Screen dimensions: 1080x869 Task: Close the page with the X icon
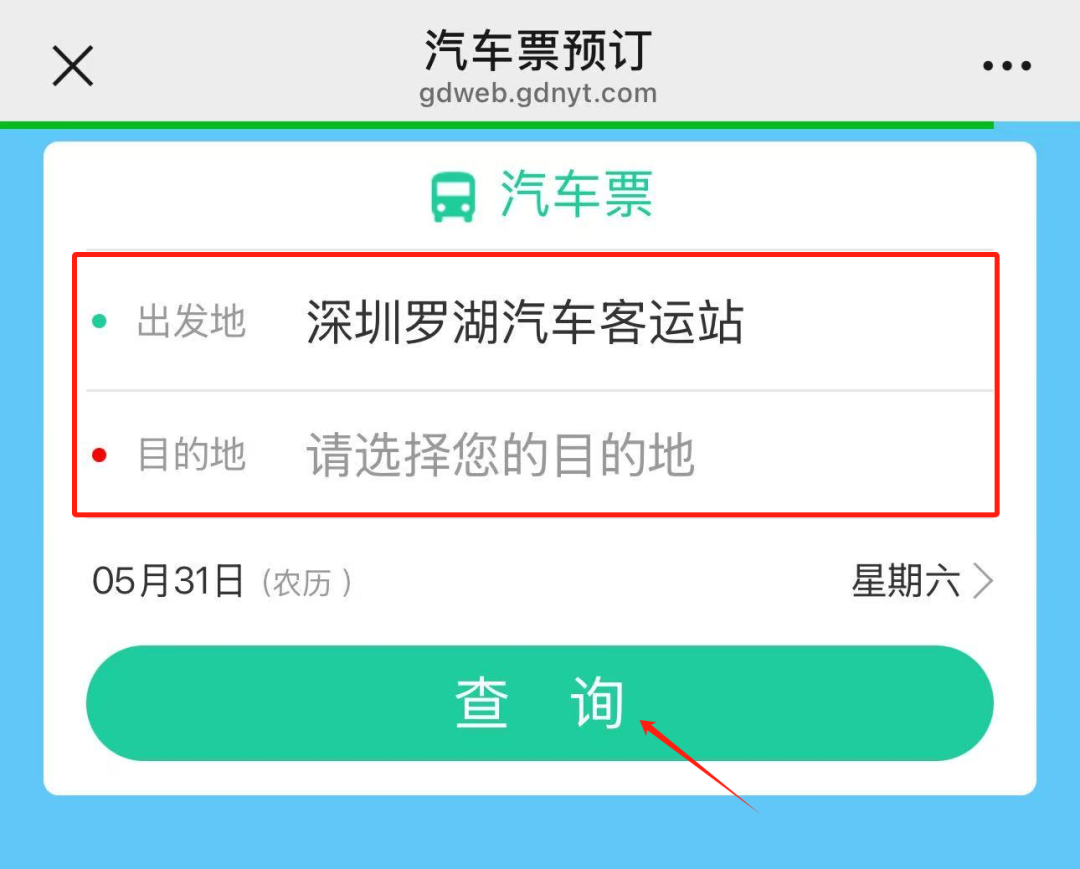point(72,67)
